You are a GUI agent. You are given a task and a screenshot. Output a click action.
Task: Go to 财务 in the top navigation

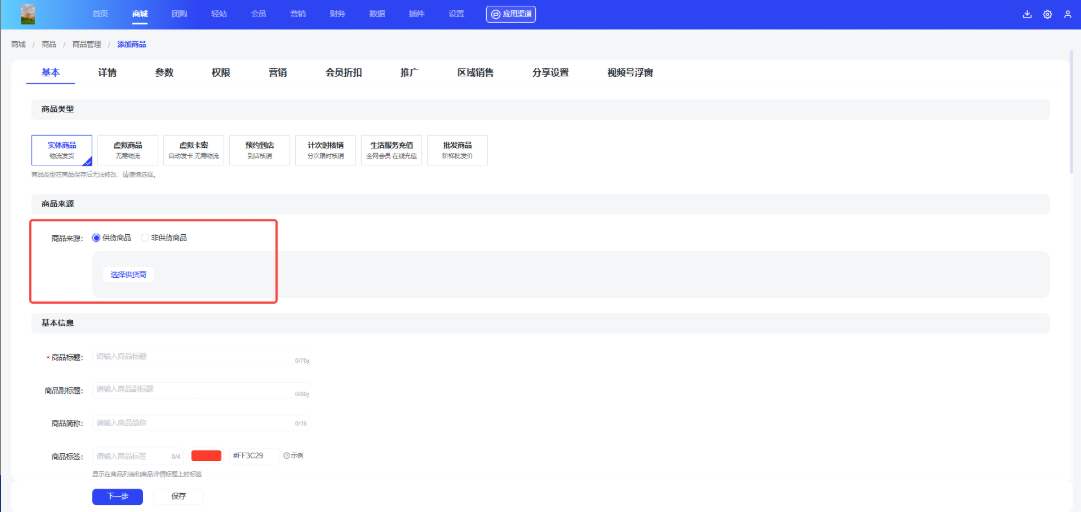point(337,14)
